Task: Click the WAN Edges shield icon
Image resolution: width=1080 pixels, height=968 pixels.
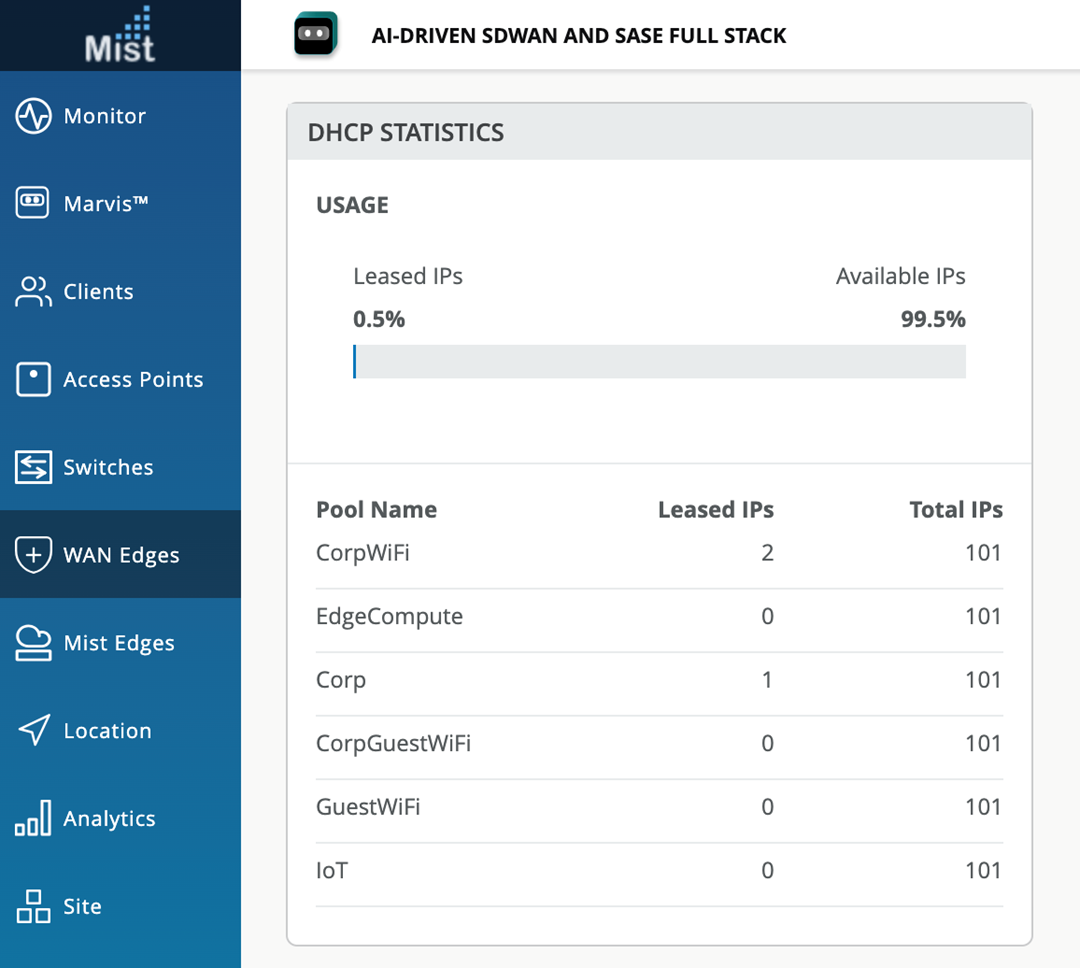Action: click(33, 555)
